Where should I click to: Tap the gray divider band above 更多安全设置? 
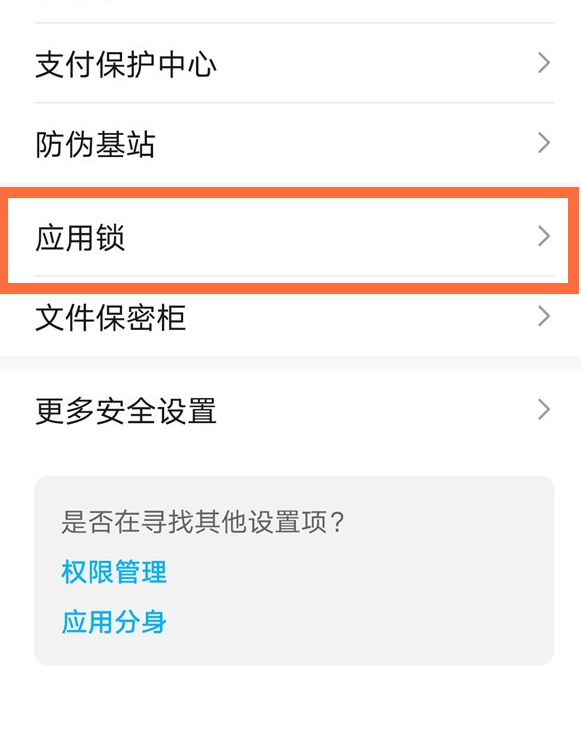[x=290, y=362]
